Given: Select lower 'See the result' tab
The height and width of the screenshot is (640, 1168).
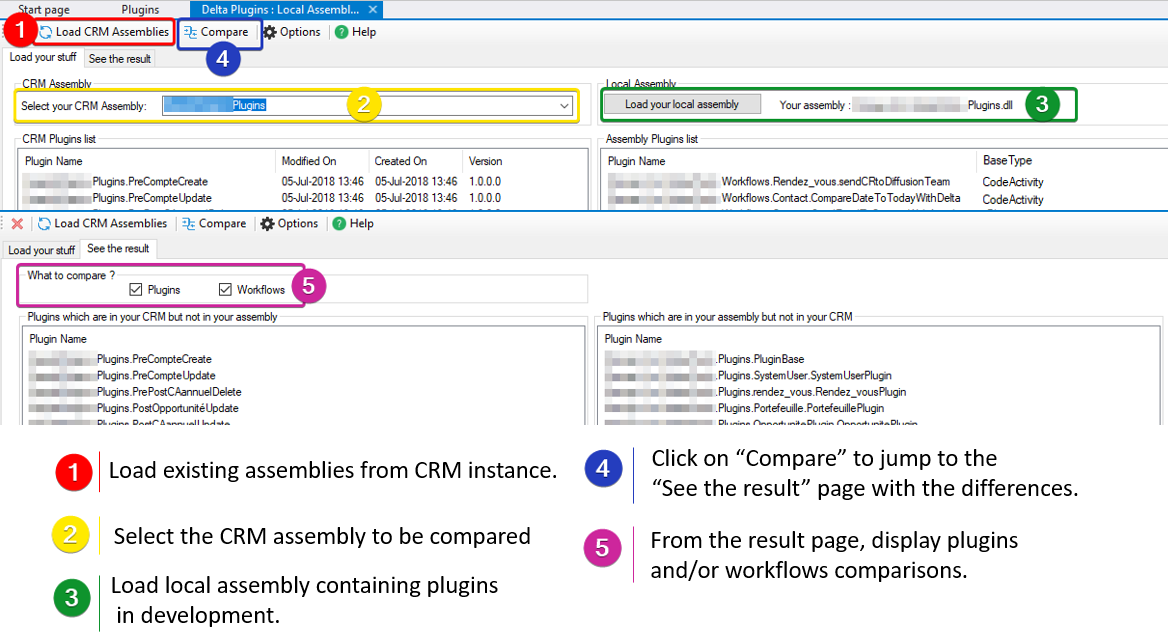Looking at the screenshot, I should 118,249.
